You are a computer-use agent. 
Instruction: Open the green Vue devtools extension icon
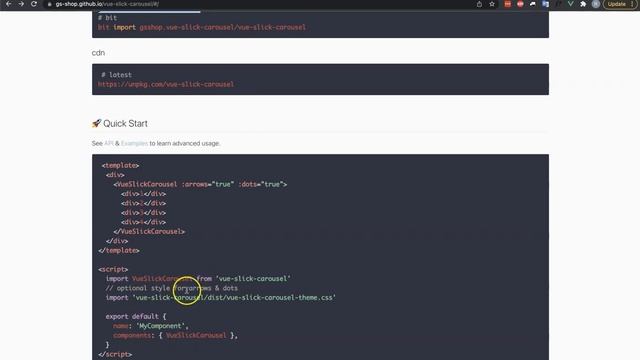571,4
